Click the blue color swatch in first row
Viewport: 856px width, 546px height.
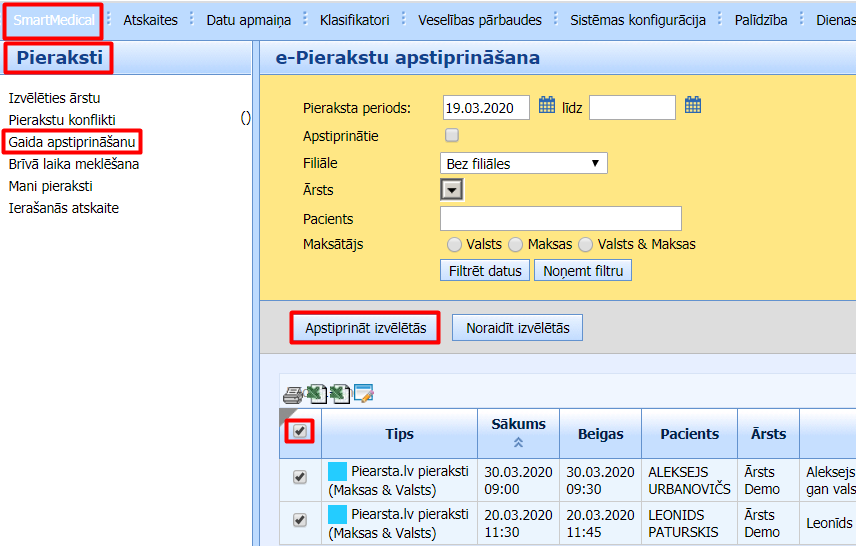(337, 471)
